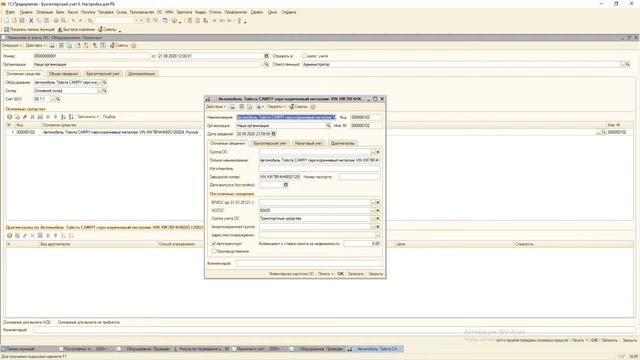
Task: Switch to Дополнительно tab in document
Action: (142, 74)
